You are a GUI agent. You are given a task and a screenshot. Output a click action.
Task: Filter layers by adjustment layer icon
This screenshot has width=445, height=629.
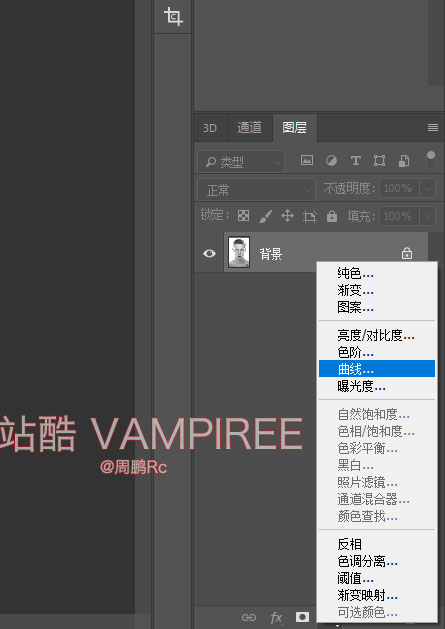click(x=331, y=161)
